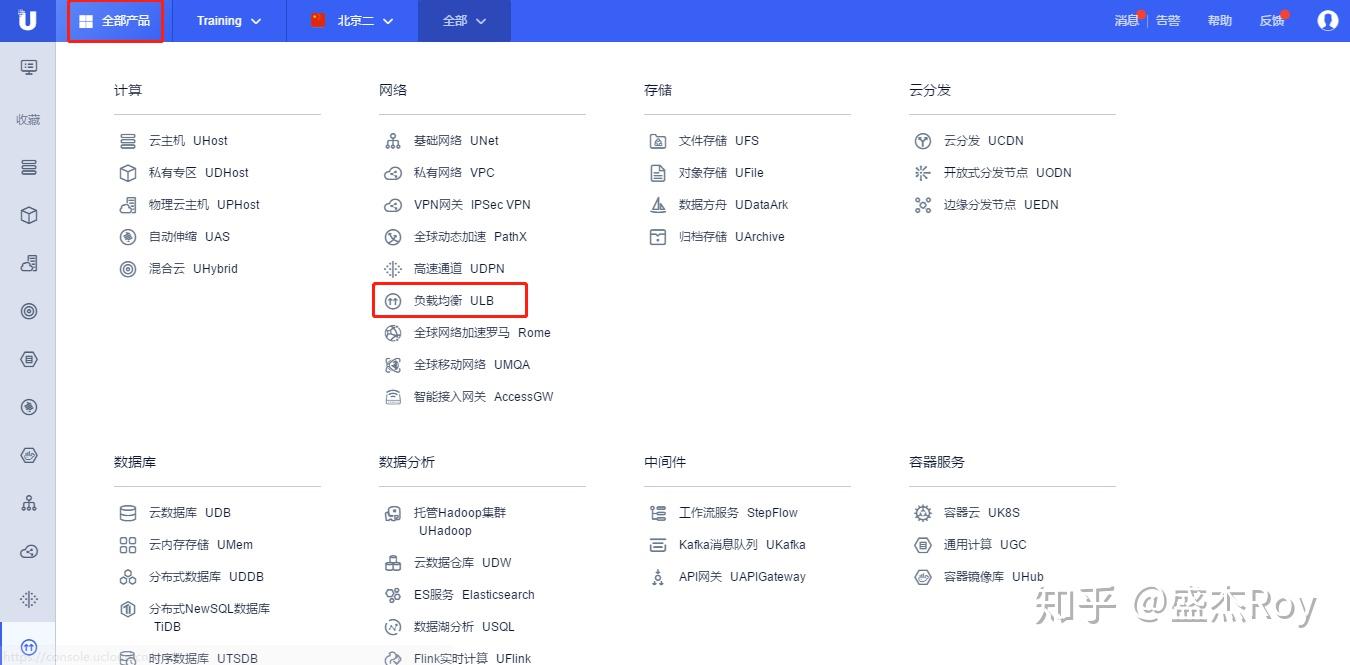This screenshot has height=665, width=1350.
Task: Select the 云数据库 UDB icon
Action: (128, 512)
